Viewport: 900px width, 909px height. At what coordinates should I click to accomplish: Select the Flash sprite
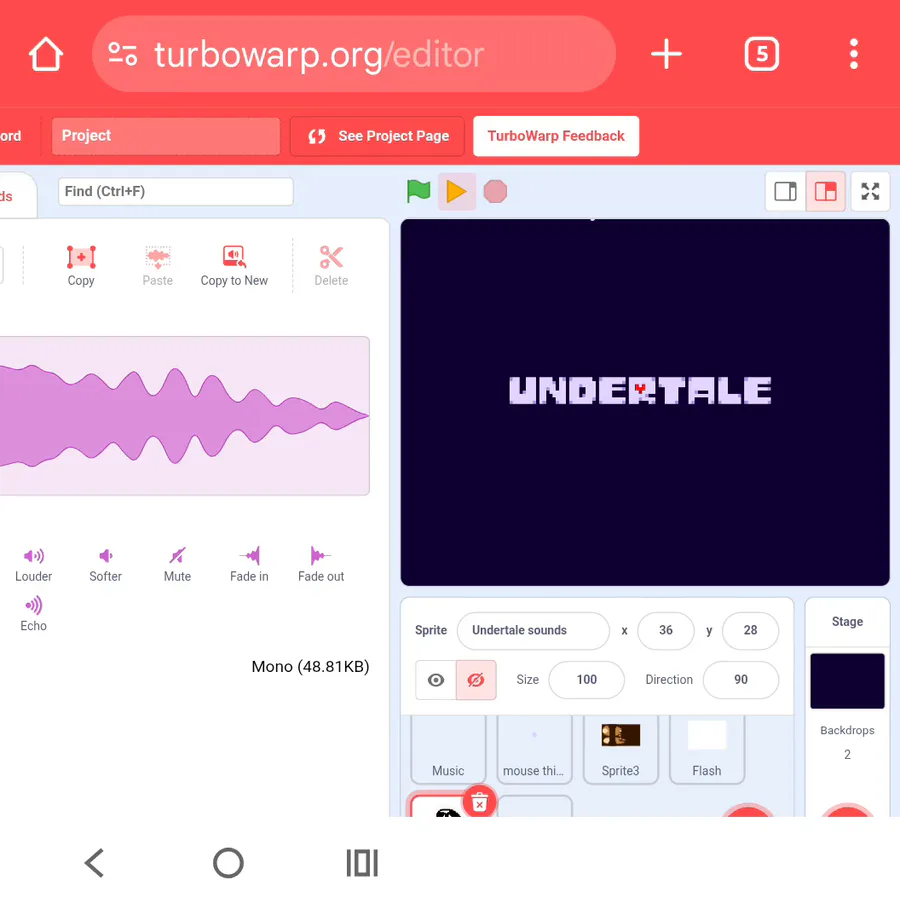point(707,749)
